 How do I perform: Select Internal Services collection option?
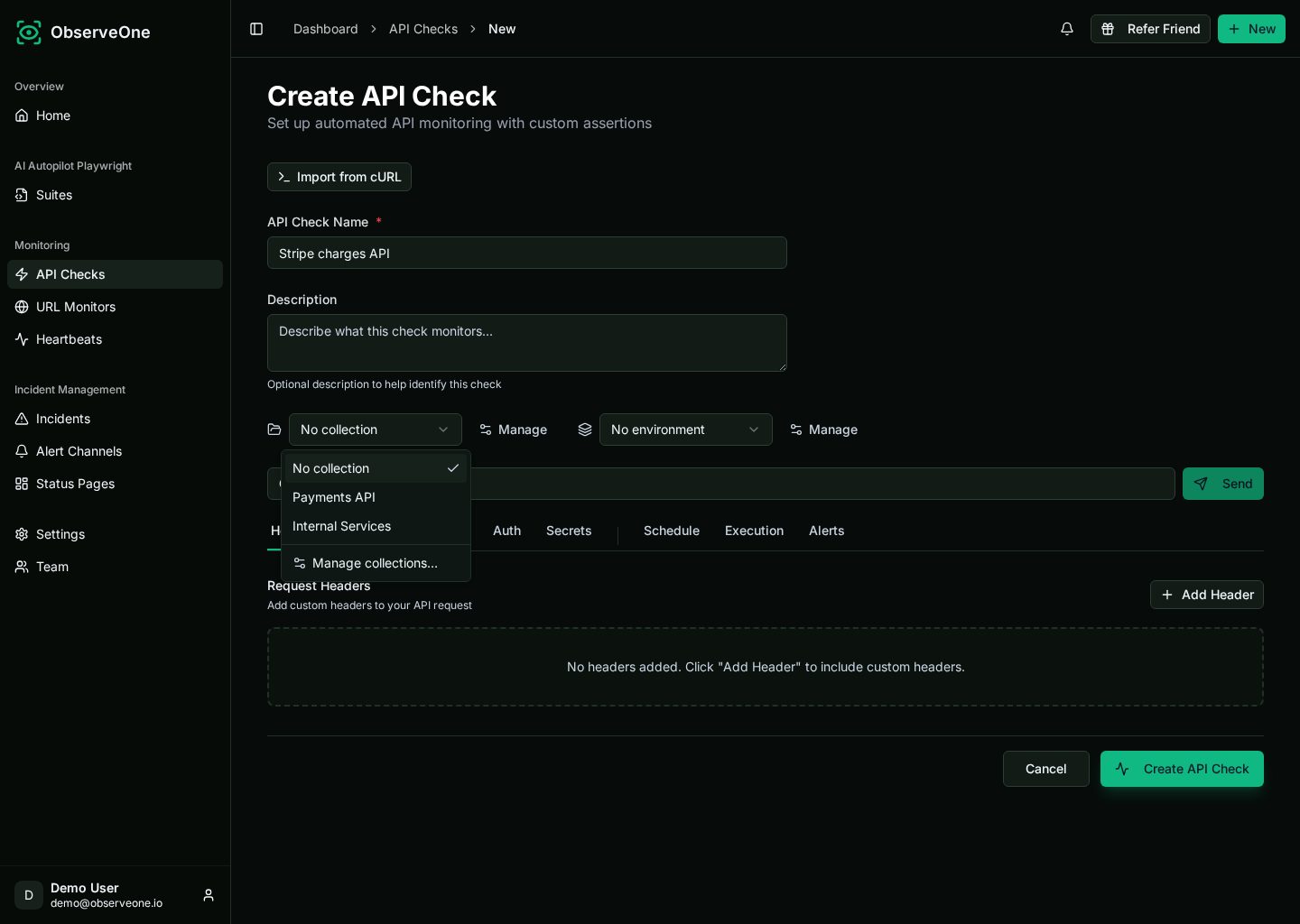tap(376, 526)
